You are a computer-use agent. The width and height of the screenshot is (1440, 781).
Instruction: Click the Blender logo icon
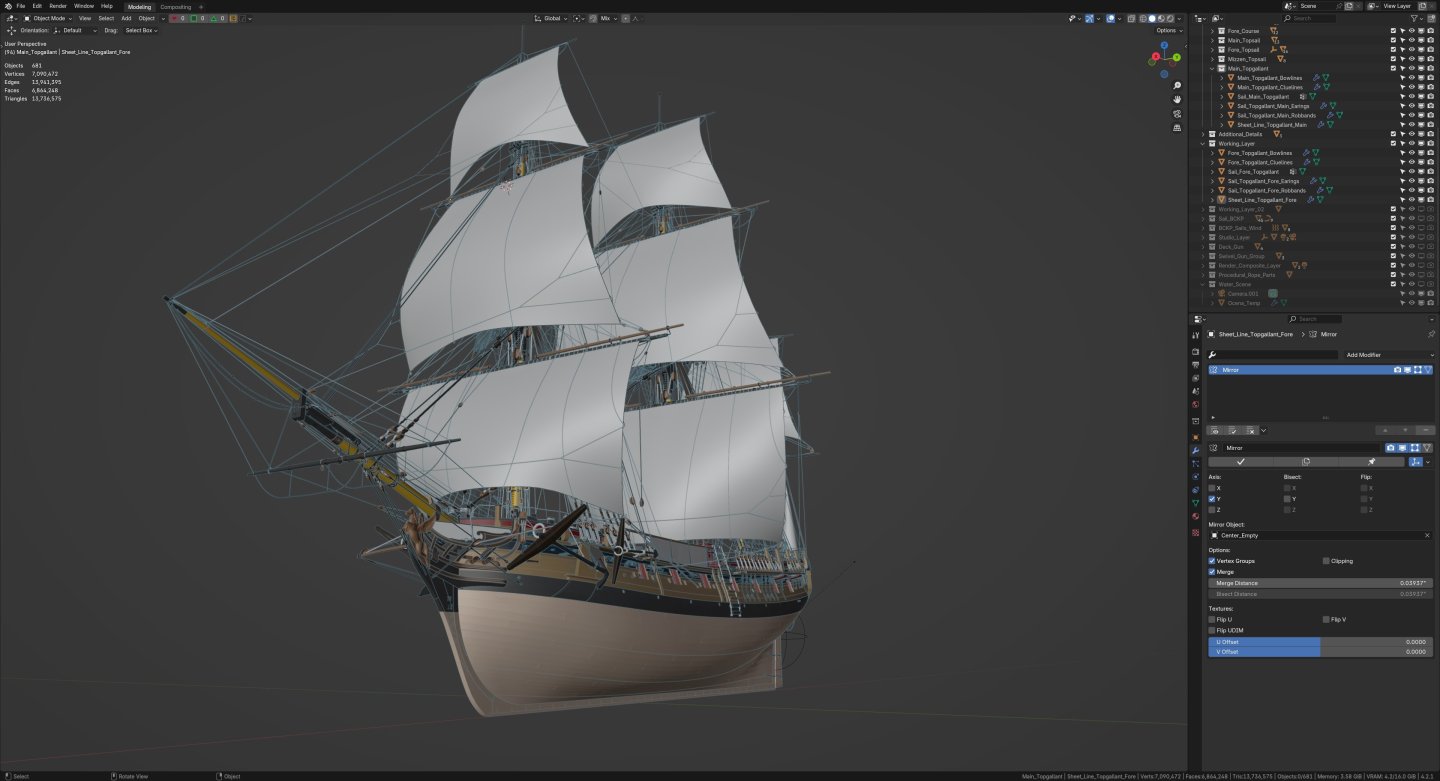[x=7, y=6]
